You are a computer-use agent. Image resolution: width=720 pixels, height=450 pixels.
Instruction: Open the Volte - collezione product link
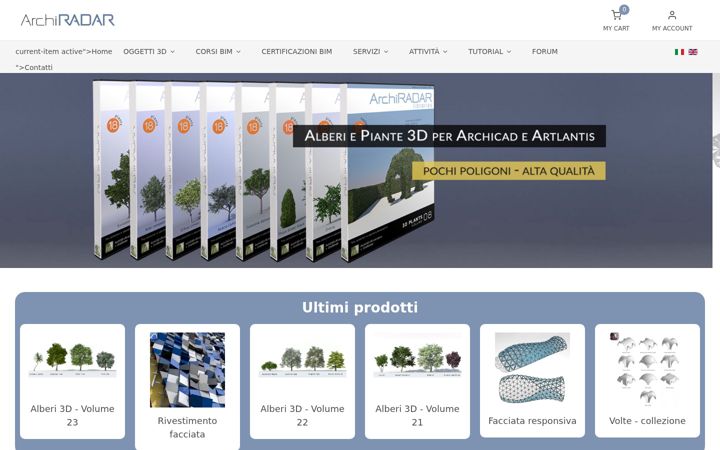[647, 421]
